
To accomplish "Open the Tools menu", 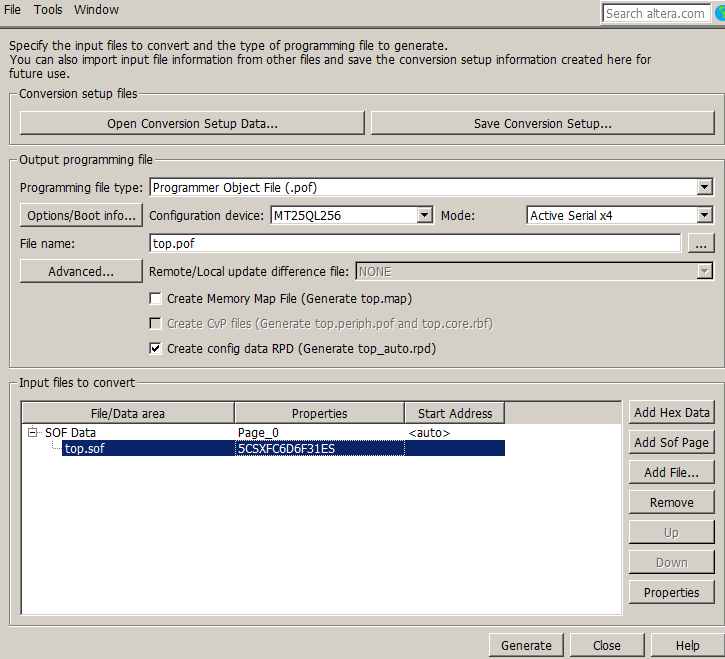I will (48, 10).
